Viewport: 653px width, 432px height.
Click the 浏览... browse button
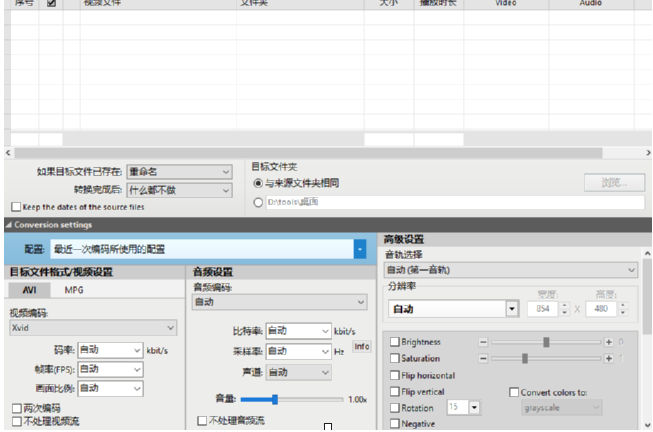point(614,183)
